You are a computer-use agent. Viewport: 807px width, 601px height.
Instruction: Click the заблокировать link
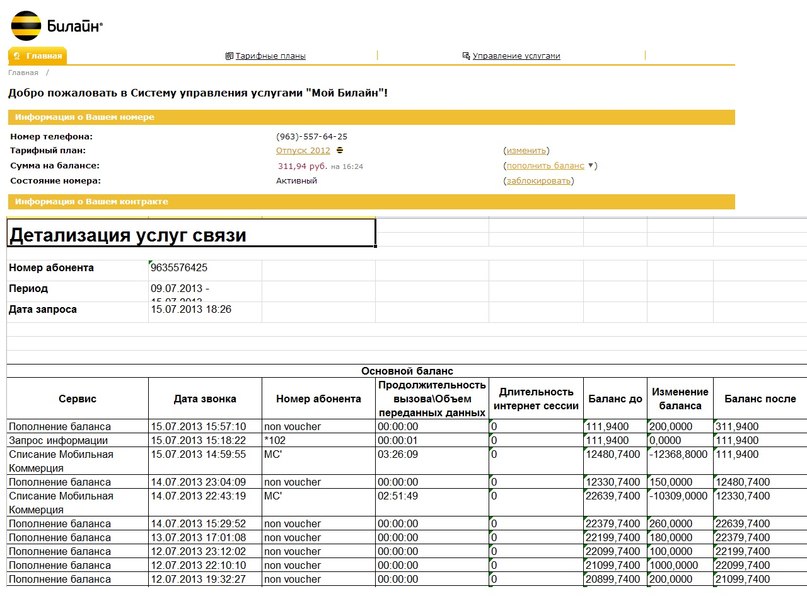(x=538, y=181)
